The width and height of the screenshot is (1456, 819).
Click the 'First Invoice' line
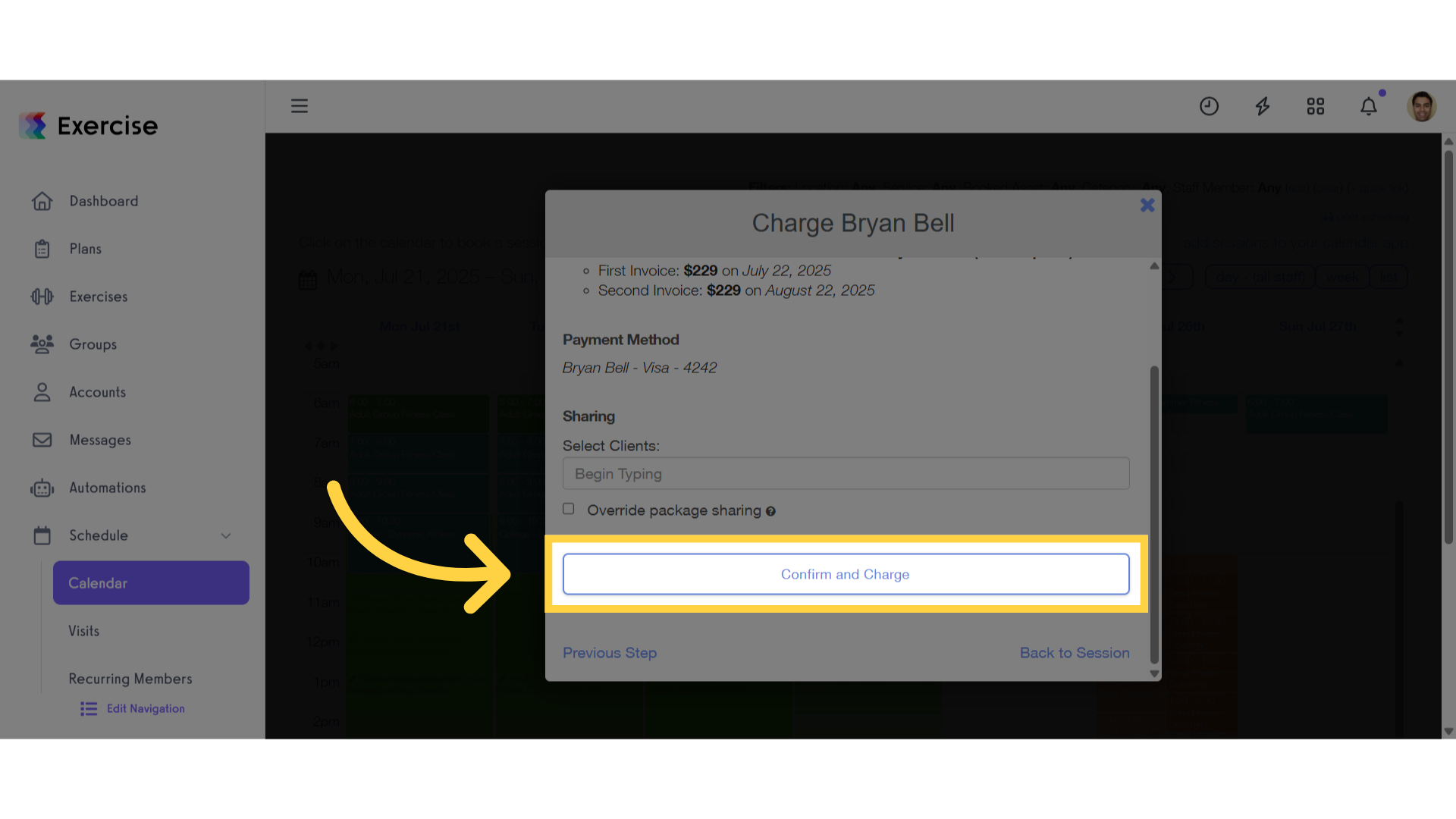click(714, 271)
